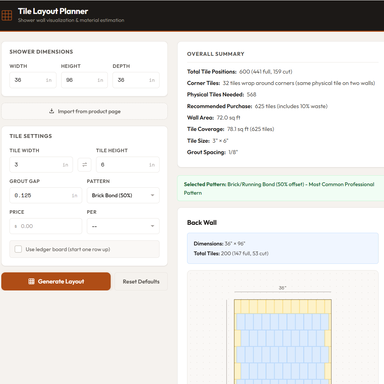Click Reset Defaults button

(141, 282)
